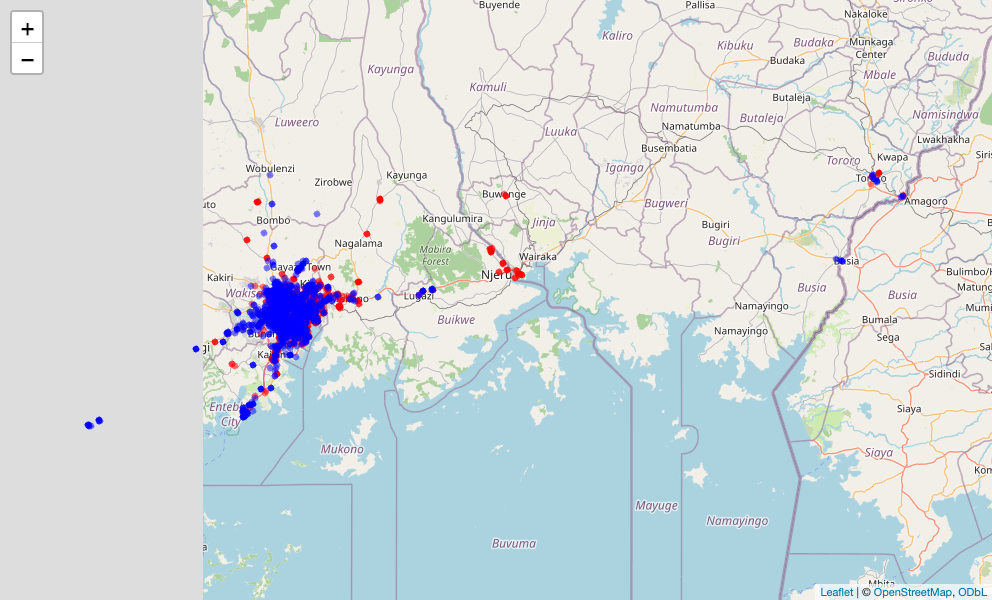The height and width of the screenshot is (600, 992).
Task: Click the 'Luuka' district label
Action: click(561, 131)
